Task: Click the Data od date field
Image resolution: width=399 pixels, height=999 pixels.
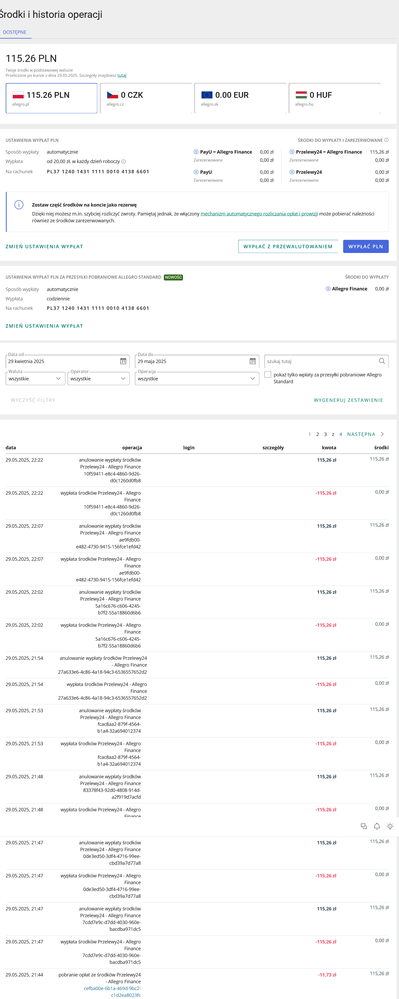Action: 68,361
